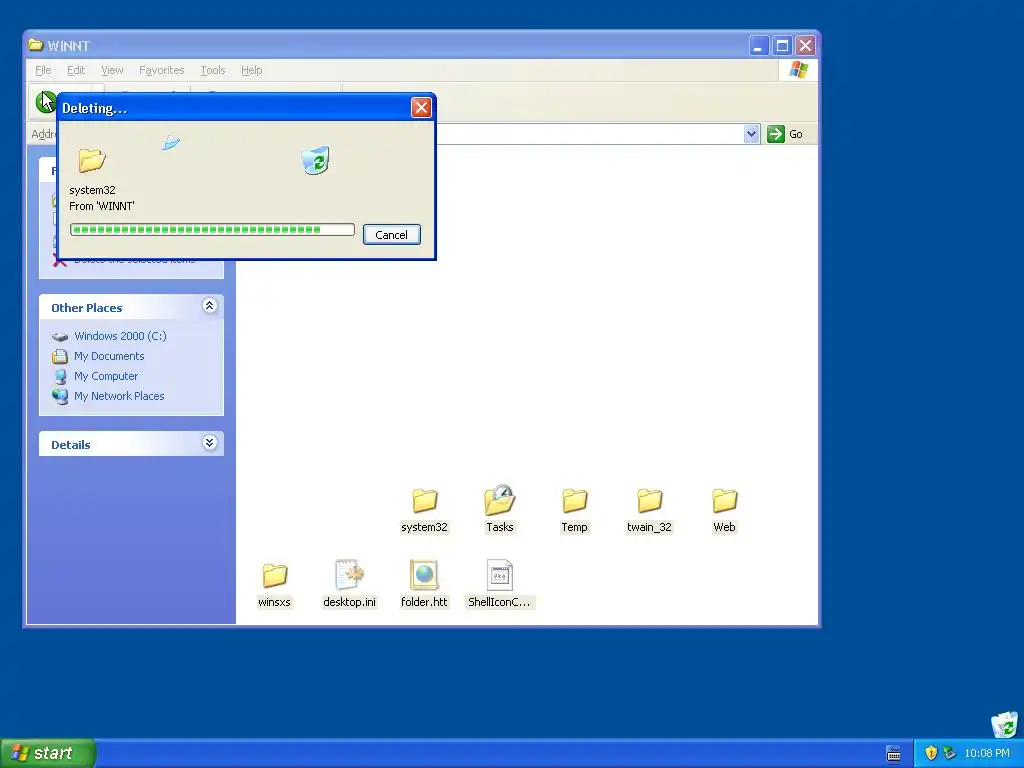This screenshot has height=768, width=1024.
Task: Click the My Documents icon in Other Places
Action: click(x=60, y=356)
